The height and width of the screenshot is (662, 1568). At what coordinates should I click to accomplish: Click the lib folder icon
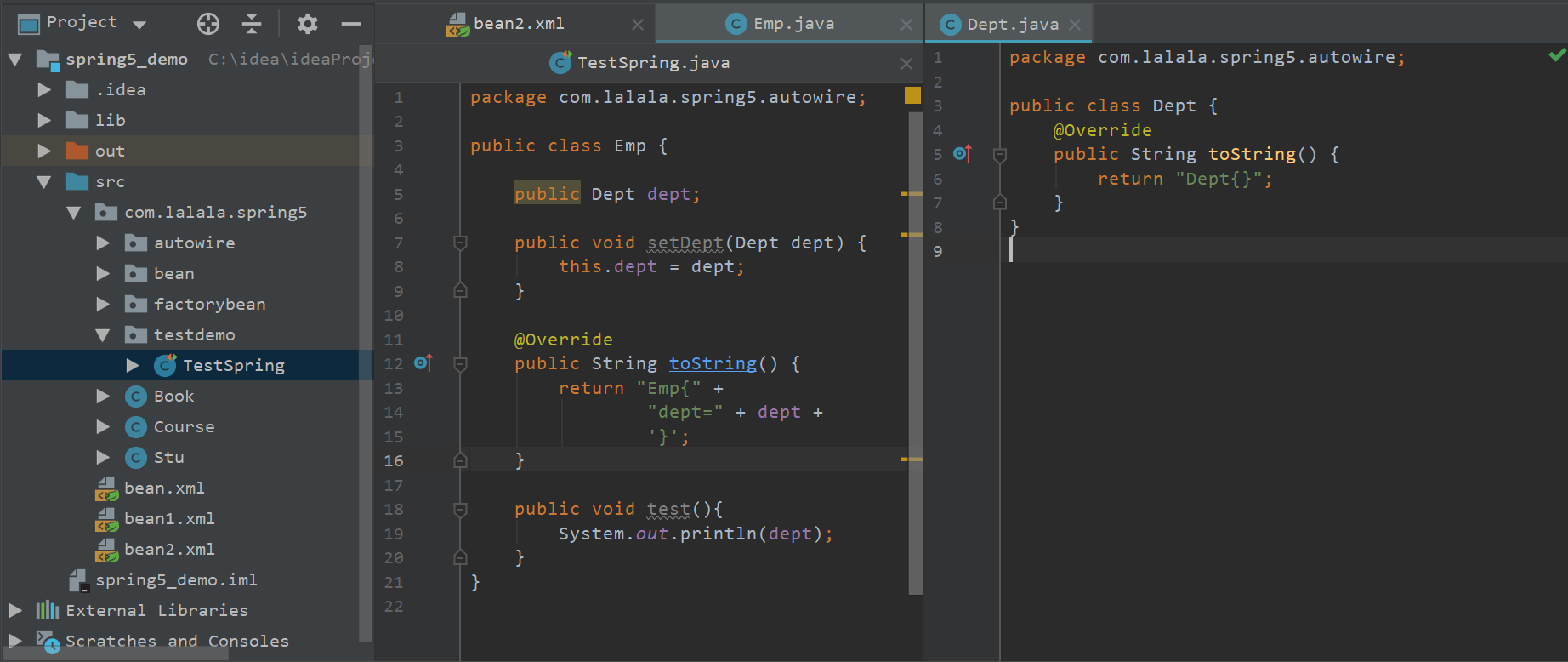[77, 120]
